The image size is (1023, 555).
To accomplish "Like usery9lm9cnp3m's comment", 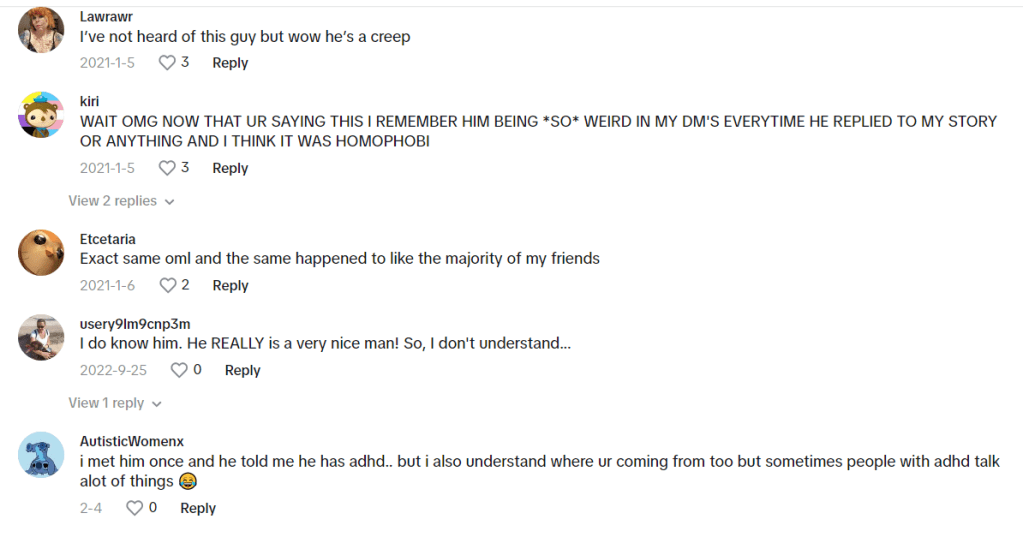I will [x=179, y=371].
